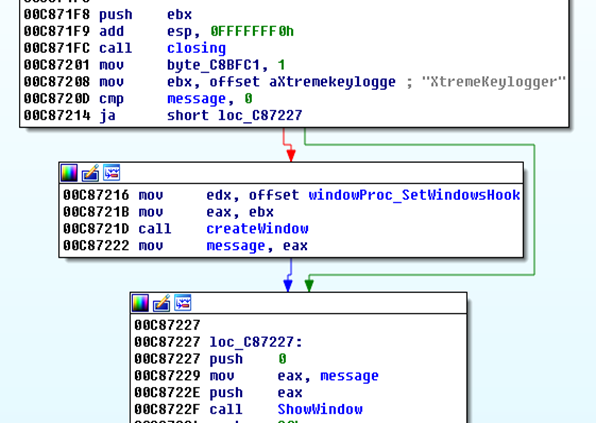Click the node color icon in windowProc block
This screenshot has width=596, height=423.
tap(69, 173)
